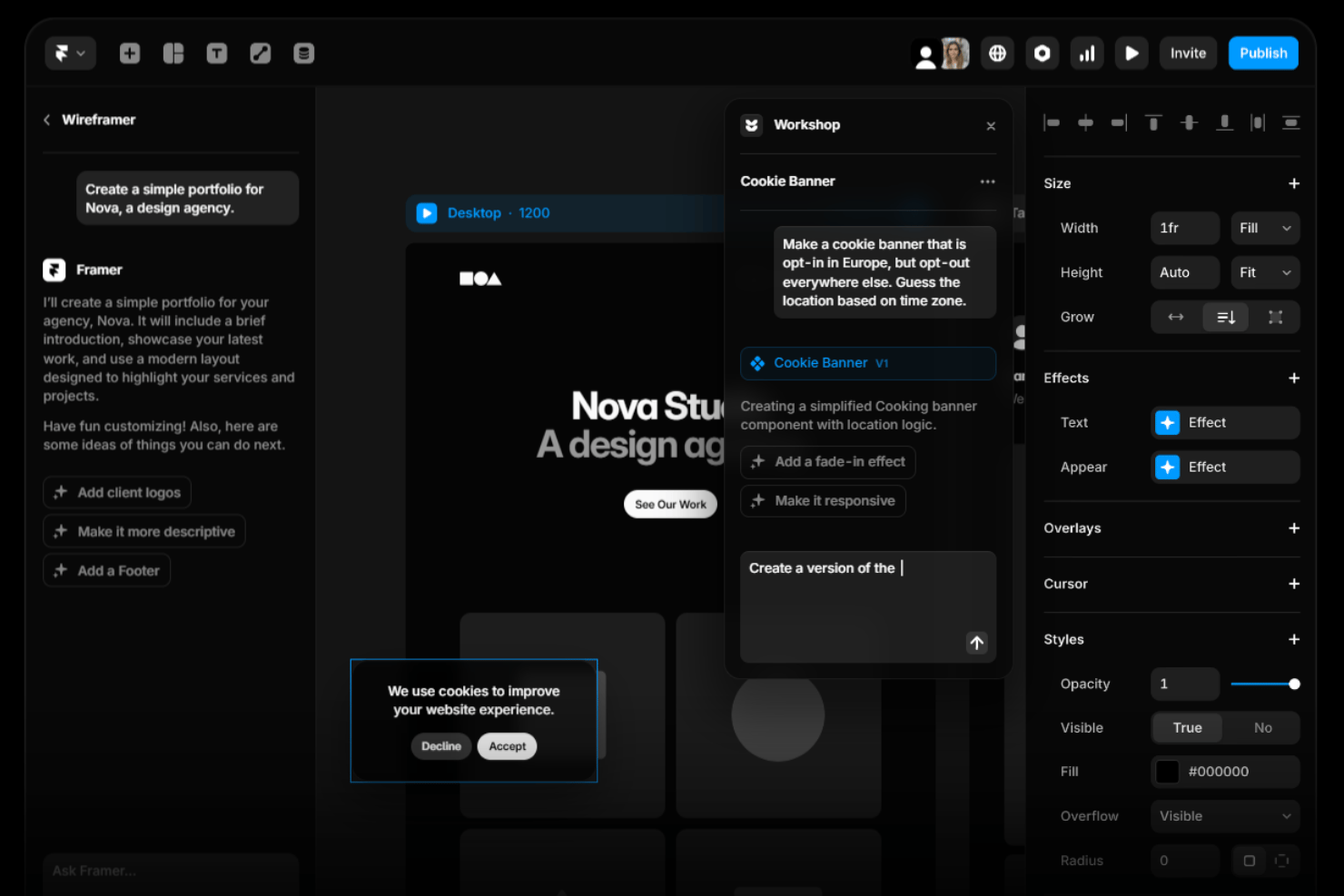Click the Invite button

[x=1188, y=54]
